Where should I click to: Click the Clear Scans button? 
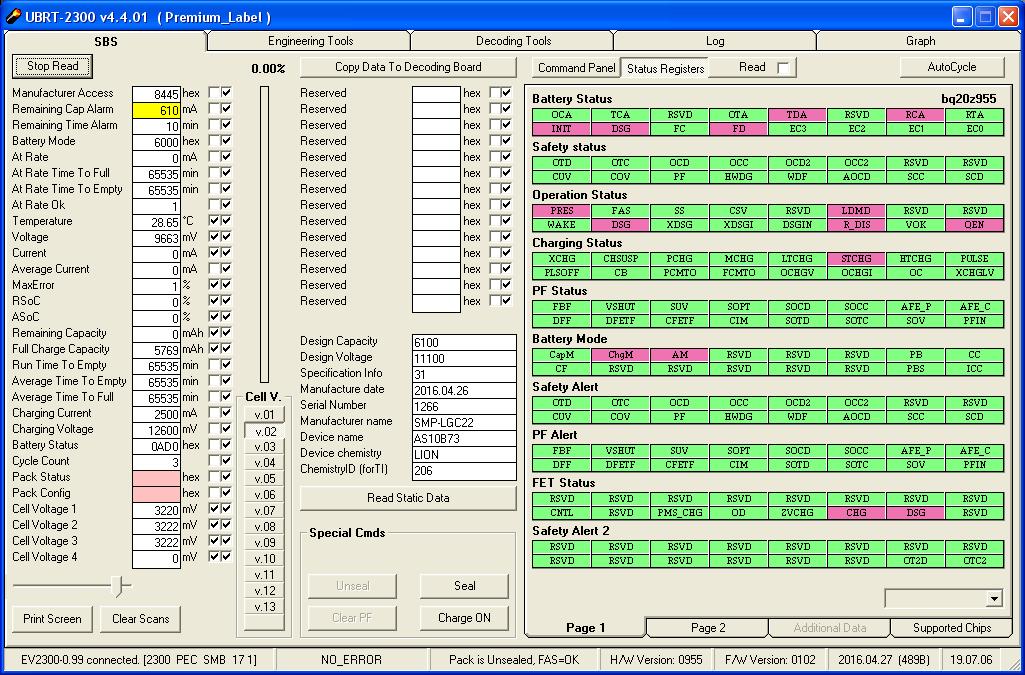click(141, 619)
